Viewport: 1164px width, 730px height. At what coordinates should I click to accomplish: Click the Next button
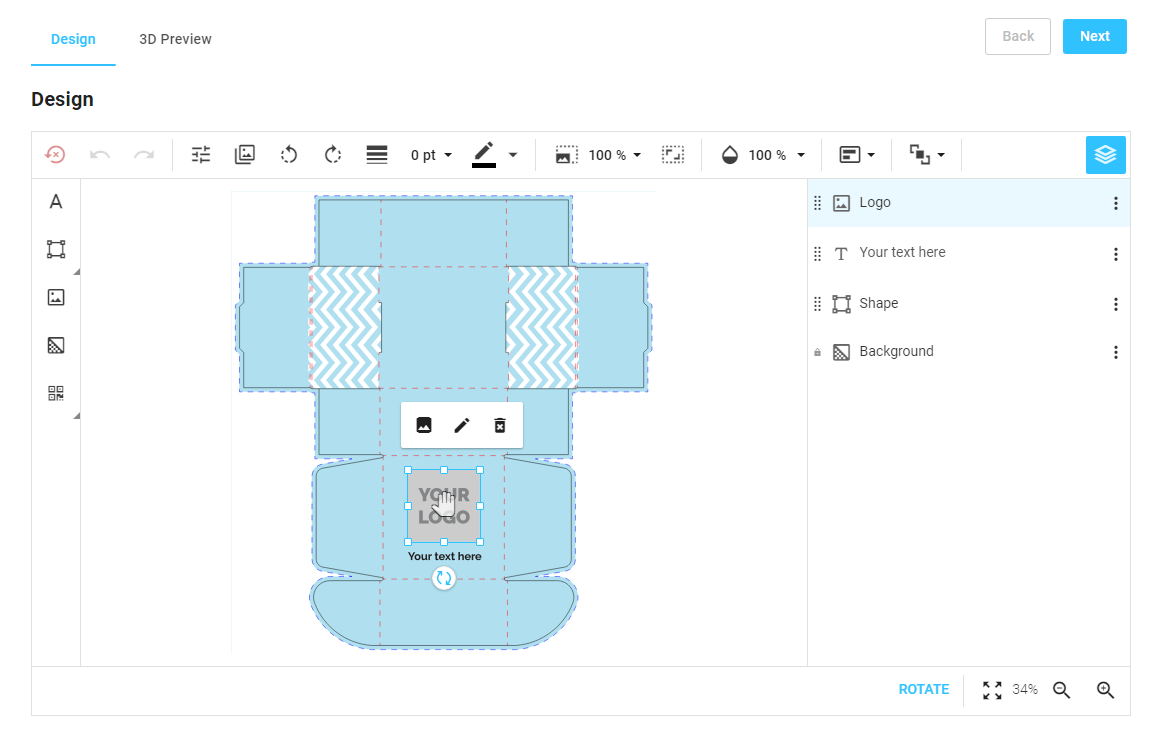pos(1094,36)
